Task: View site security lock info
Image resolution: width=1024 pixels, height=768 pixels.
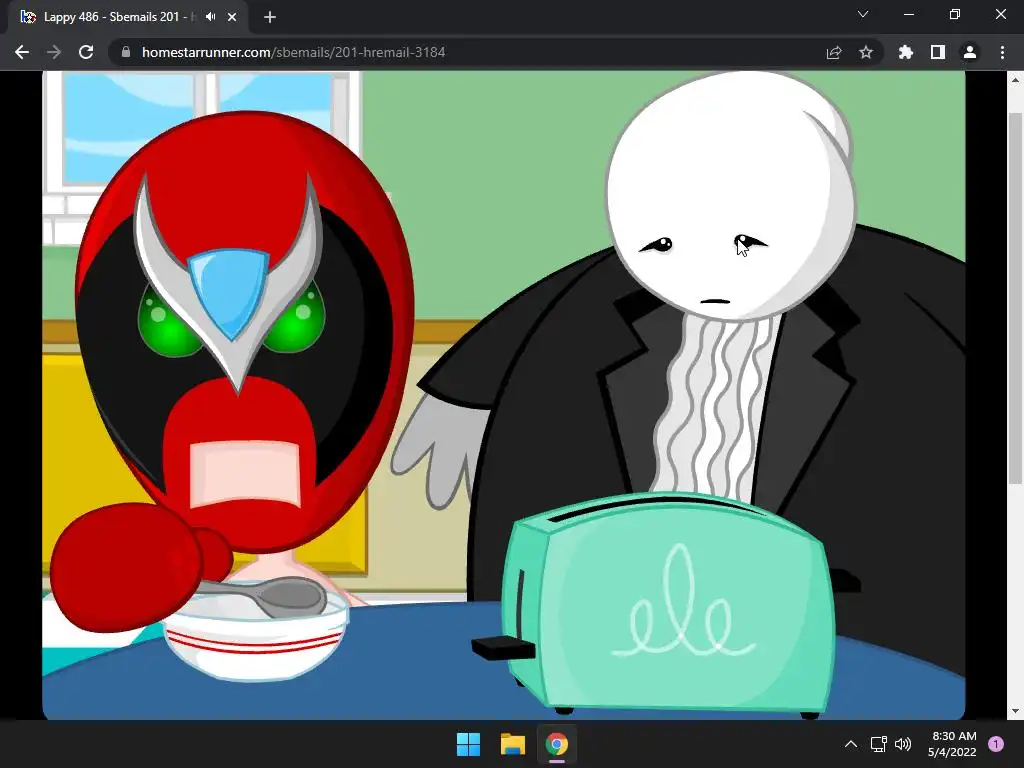Action: click(126, 52)
